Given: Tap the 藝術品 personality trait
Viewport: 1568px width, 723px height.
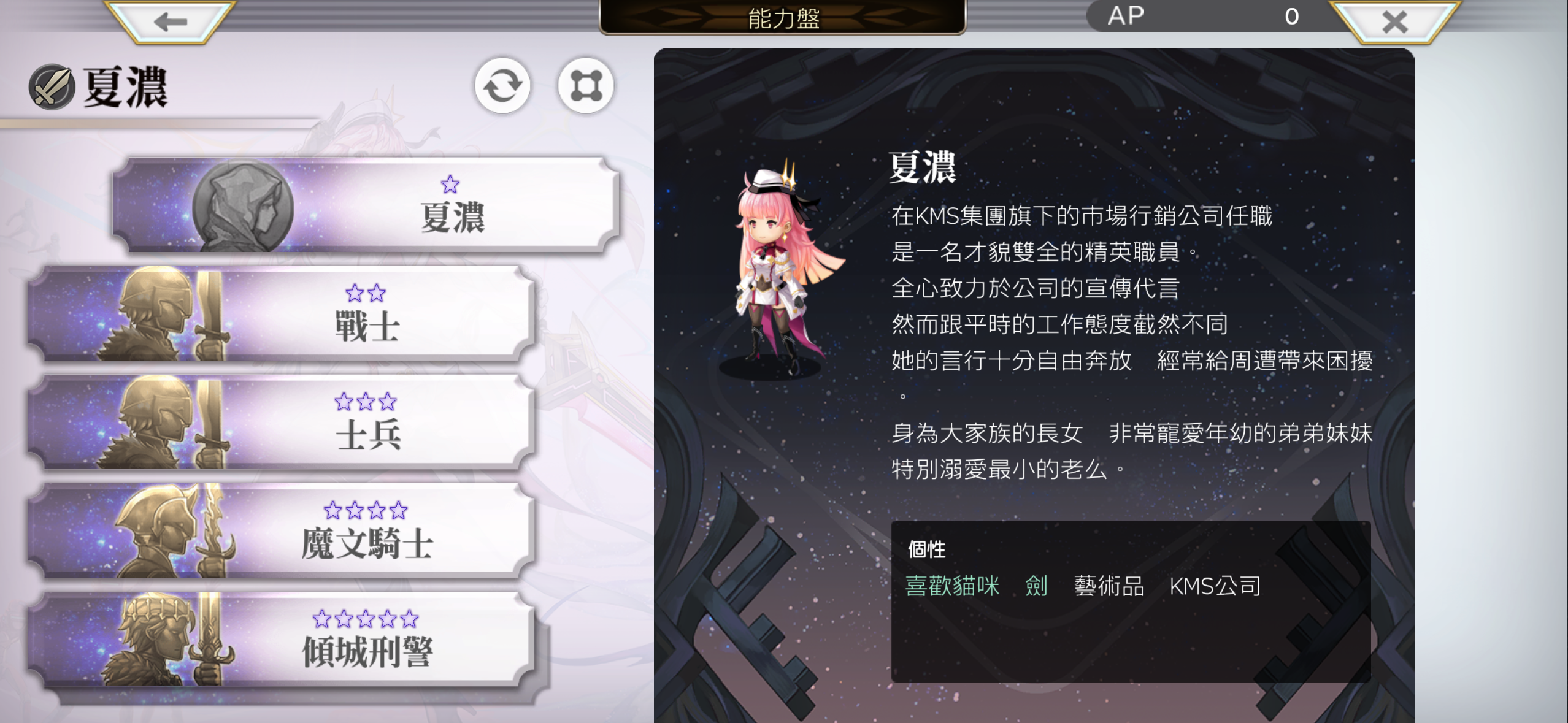Looking at the screenshot, I should 1109,586.
